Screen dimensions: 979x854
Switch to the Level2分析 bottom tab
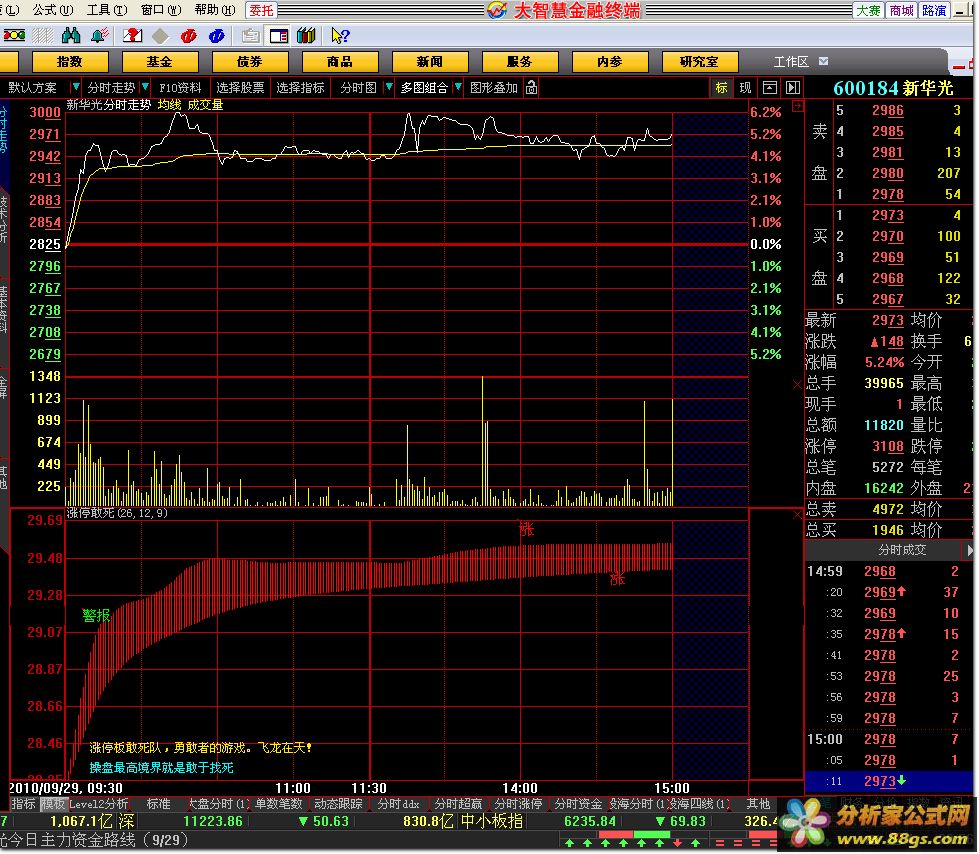99,804
